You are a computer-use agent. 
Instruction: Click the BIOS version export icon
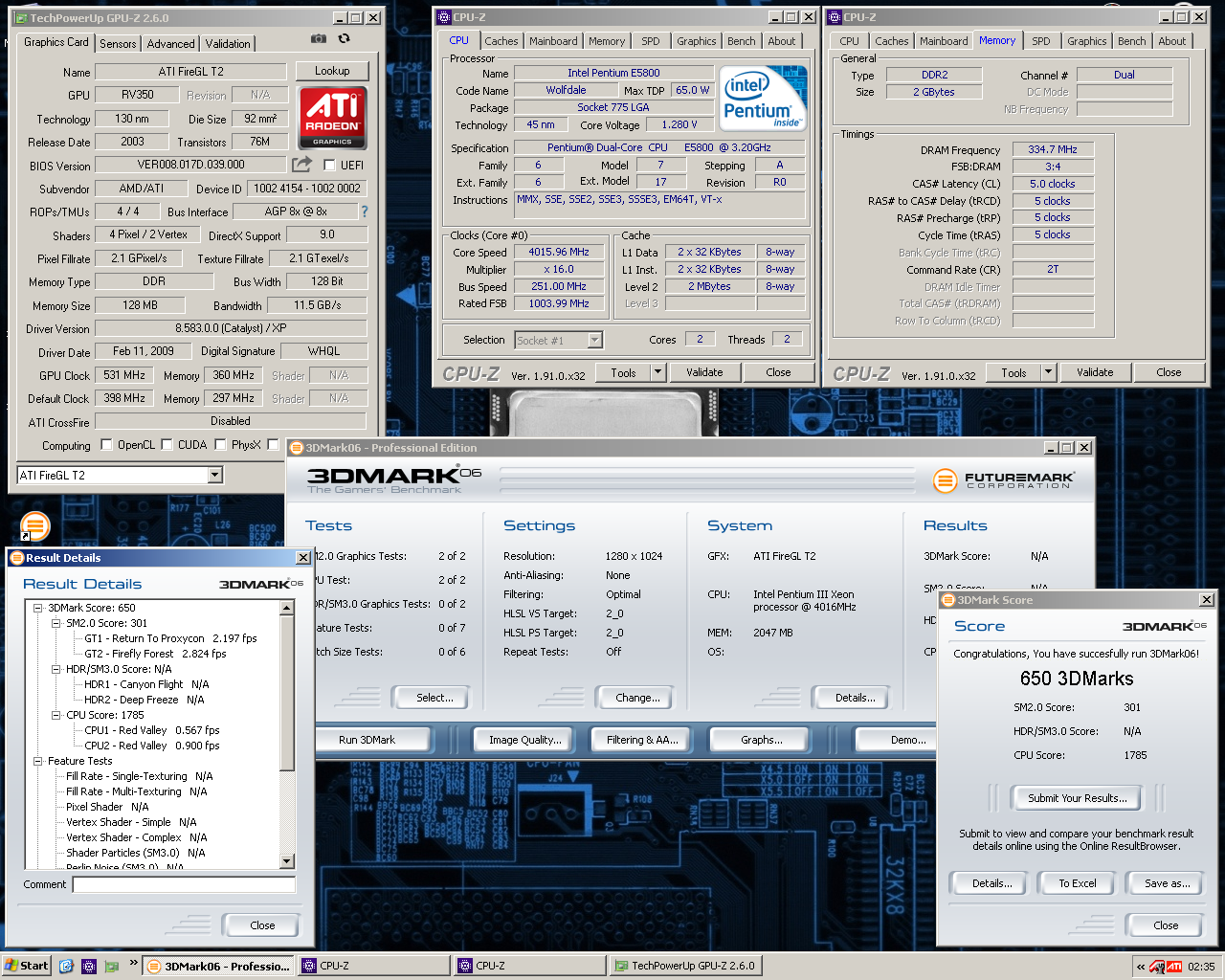[301, 165]
